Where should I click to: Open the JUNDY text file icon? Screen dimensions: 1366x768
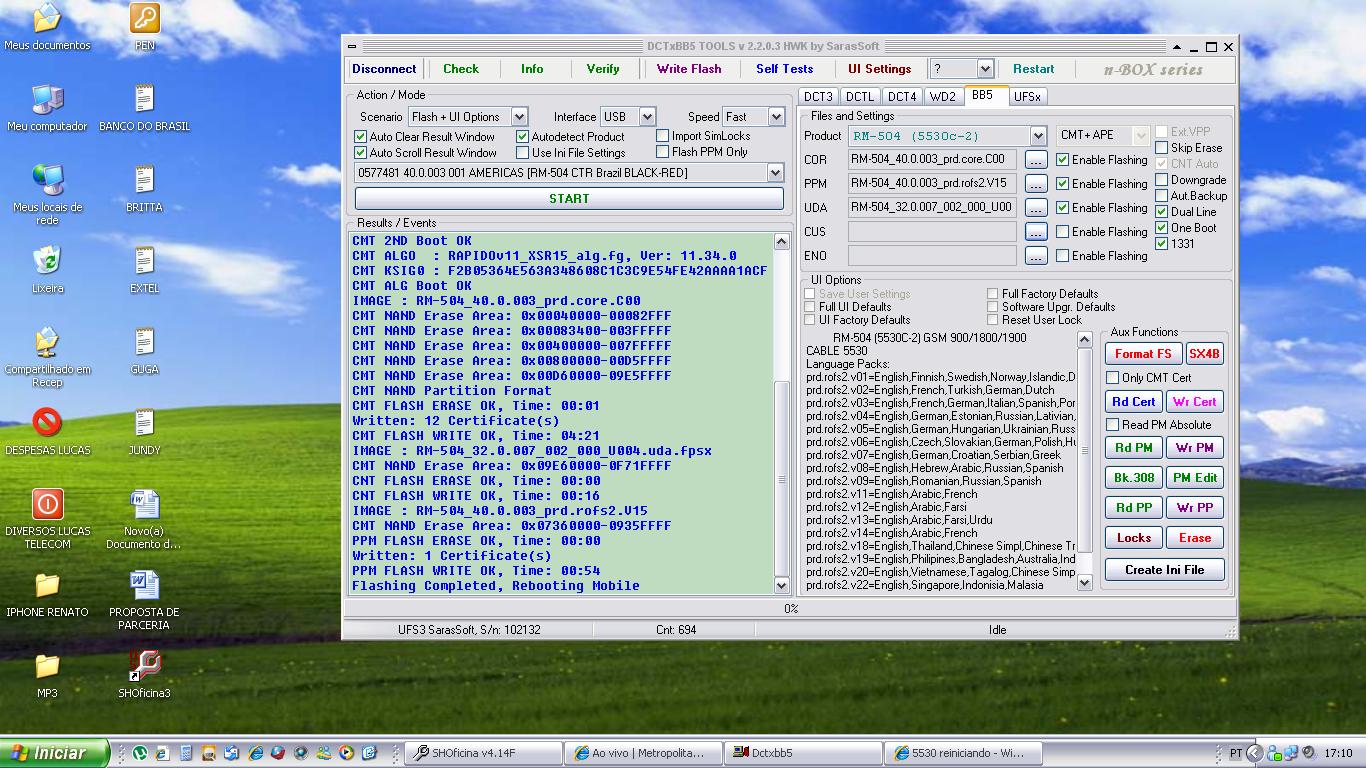(x=145, y=431)
